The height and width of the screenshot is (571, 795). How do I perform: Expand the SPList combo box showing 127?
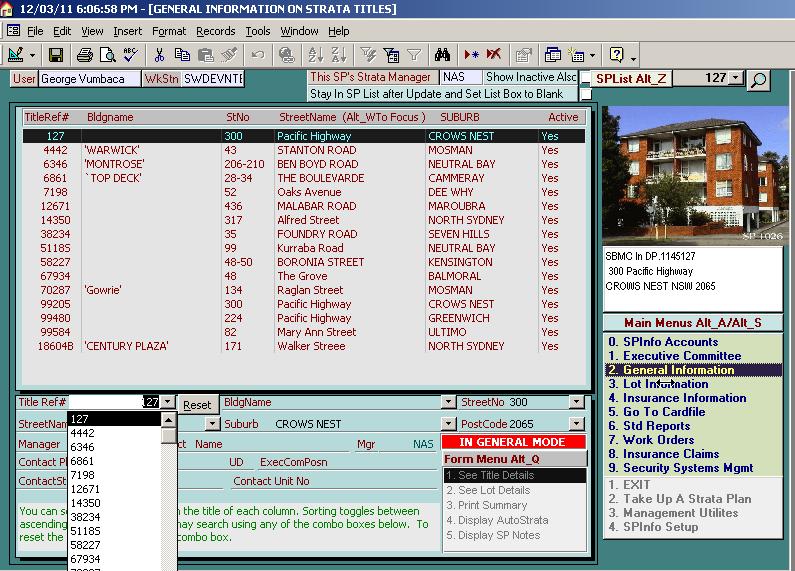tap(737, 78)
